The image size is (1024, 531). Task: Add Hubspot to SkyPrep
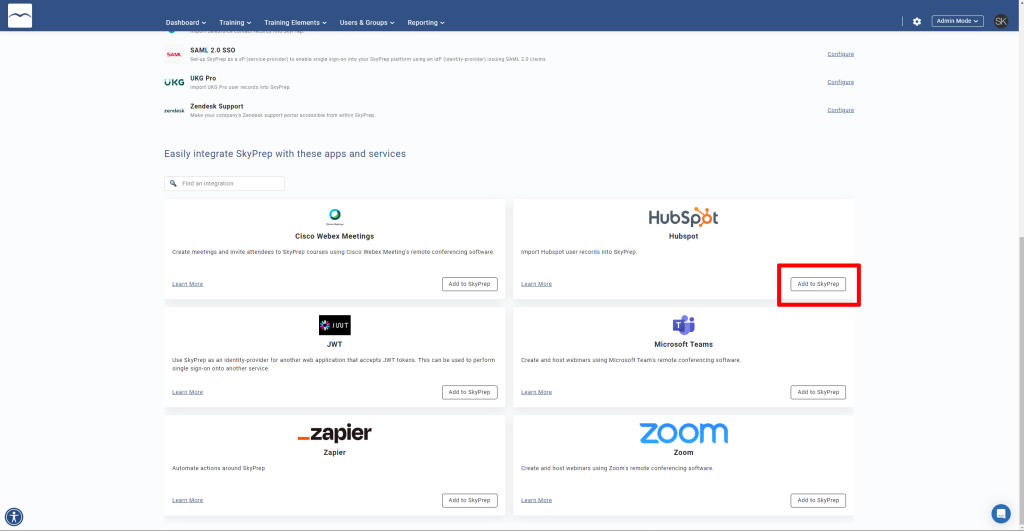point(818,284)
